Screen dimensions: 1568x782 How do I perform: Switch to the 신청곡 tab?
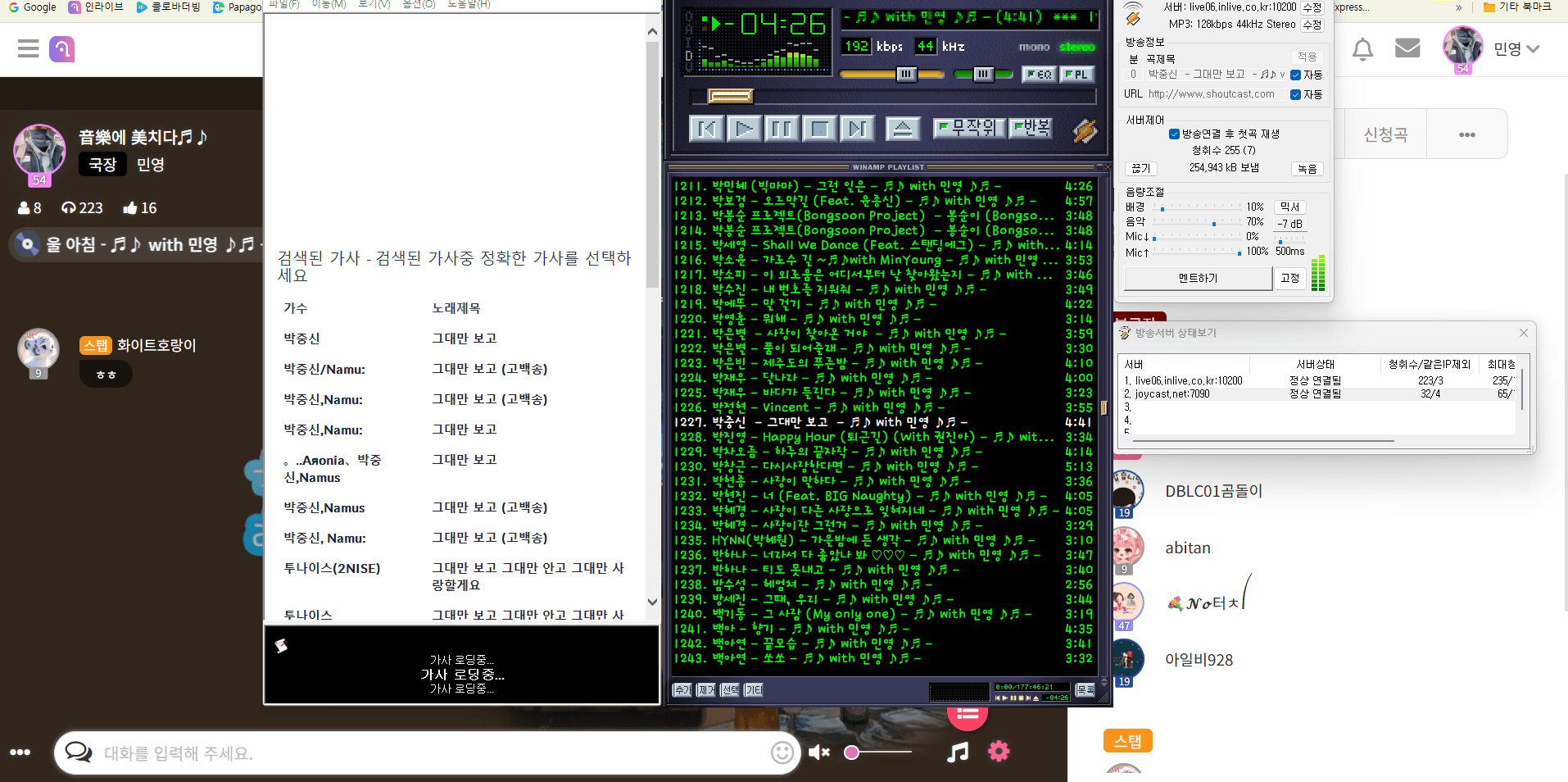[1384, 134]
